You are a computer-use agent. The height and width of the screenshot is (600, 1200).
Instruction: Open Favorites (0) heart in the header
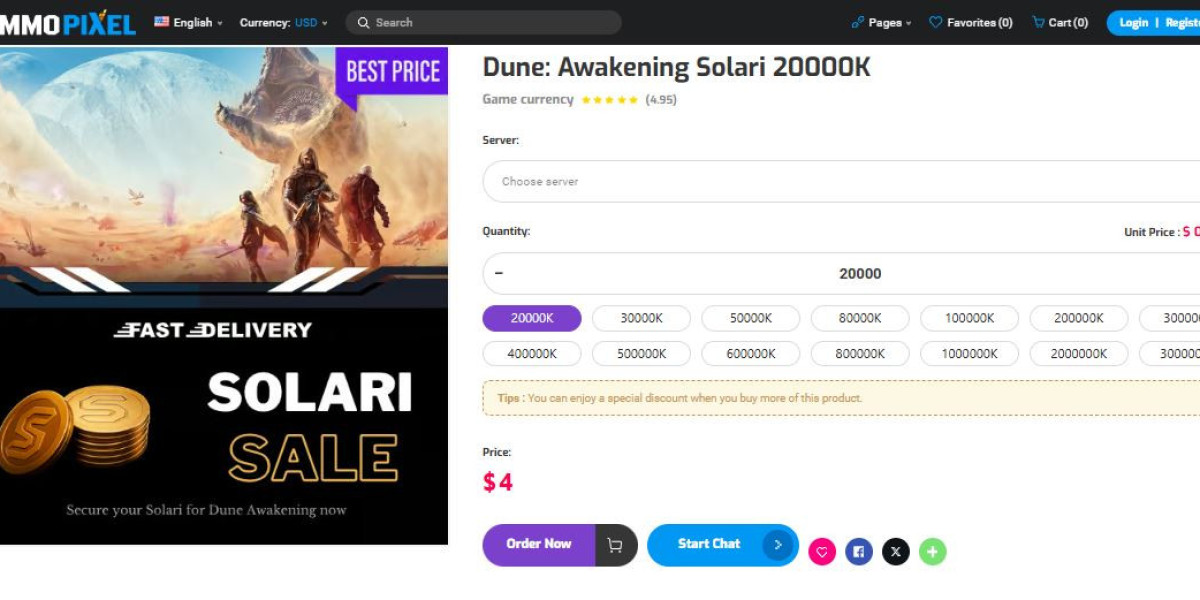coord(971,22)
